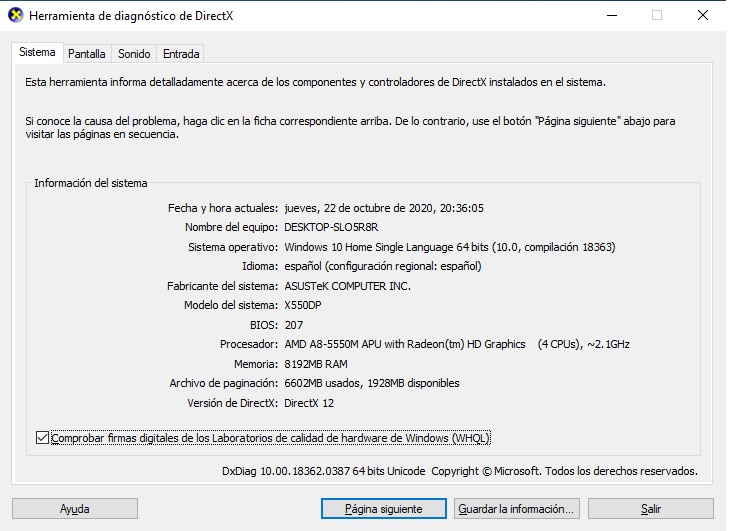Open the Pantalla tab

coord(87,54)
